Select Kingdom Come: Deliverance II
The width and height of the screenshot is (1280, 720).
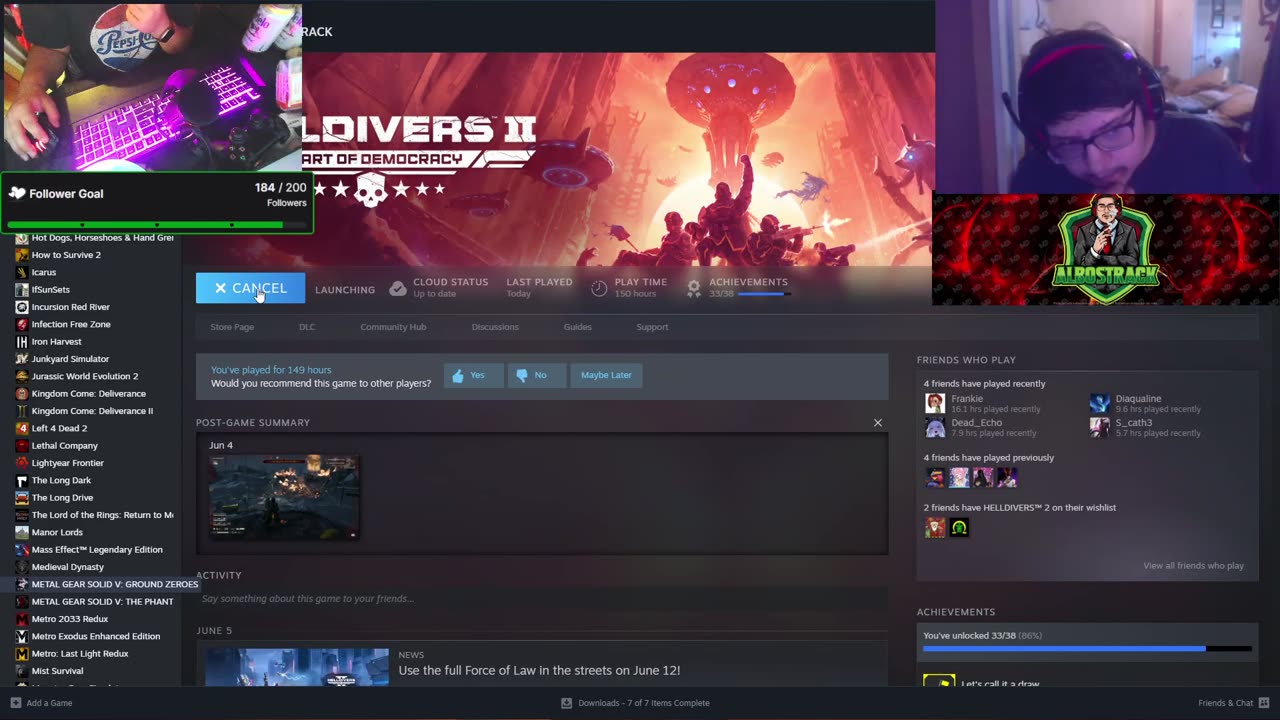click(x=92, y=411)
